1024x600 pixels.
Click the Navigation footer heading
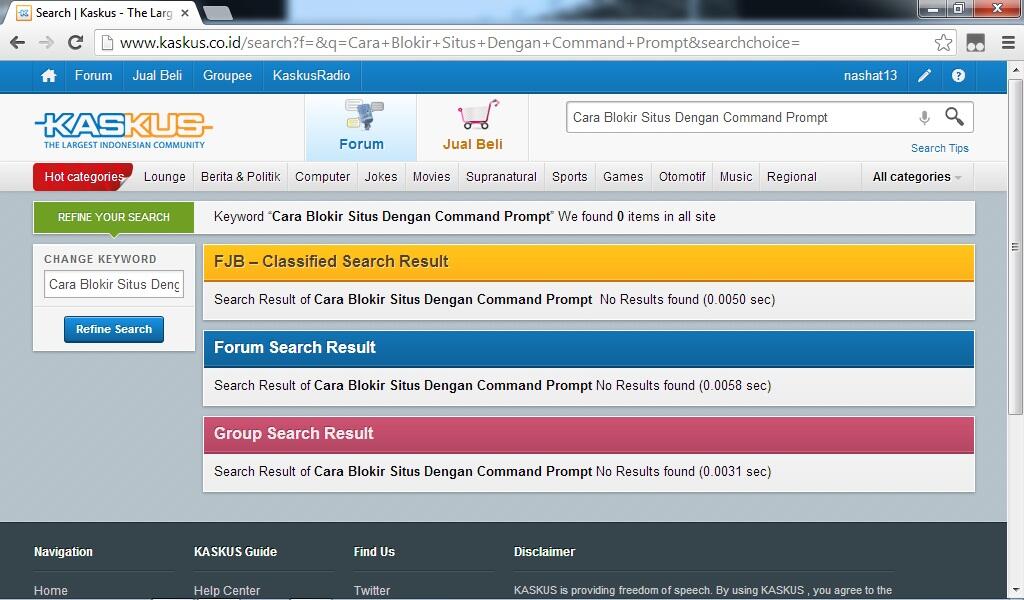(x=63, y=552)
